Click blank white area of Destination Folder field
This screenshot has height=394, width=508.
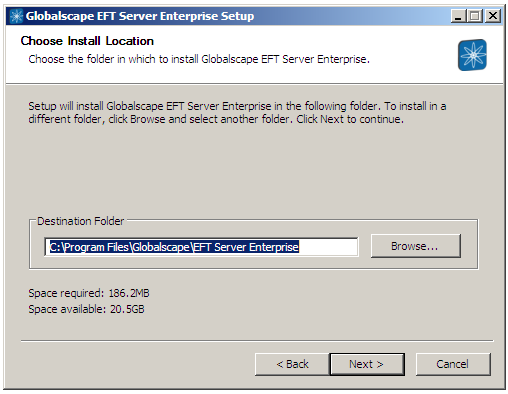point(328,247)
